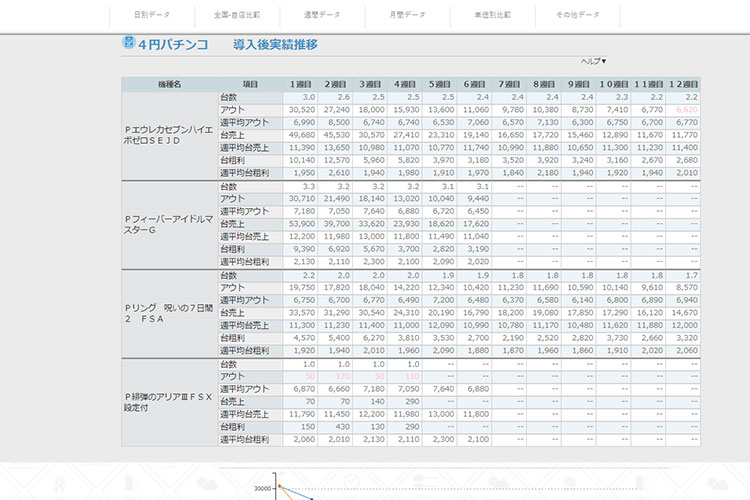Click the 2,610 週平均台粗利 value
This screenshot has height=500, width=750.
point(339,173)
